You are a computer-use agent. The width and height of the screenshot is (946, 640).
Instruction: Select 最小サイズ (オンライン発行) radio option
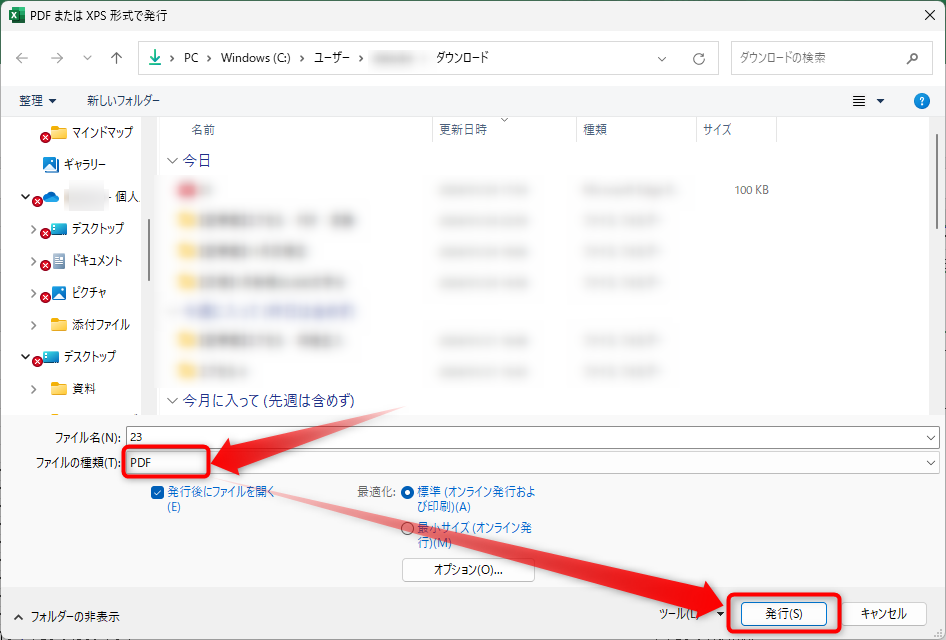point(407,528)
